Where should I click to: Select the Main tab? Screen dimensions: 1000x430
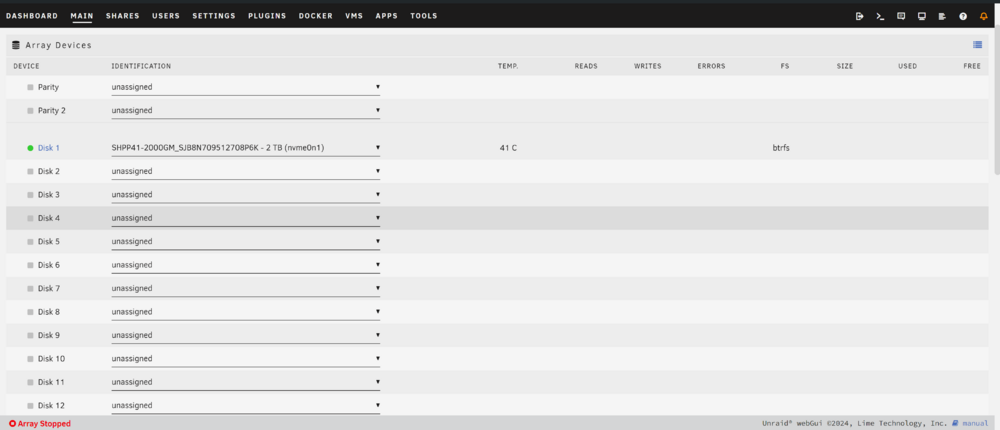point(82,16)
